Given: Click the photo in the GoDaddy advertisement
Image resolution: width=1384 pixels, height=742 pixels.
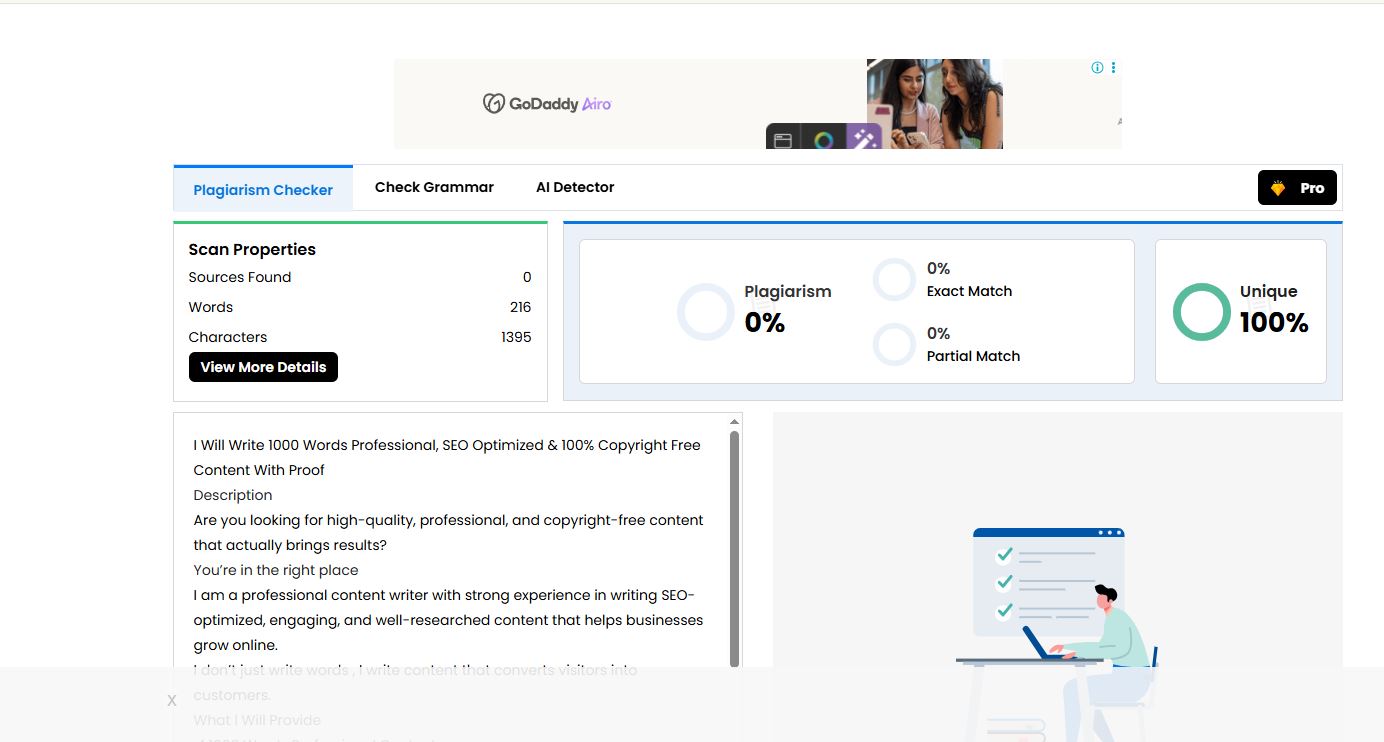Looking at the screenshot, I should point(934,103).
